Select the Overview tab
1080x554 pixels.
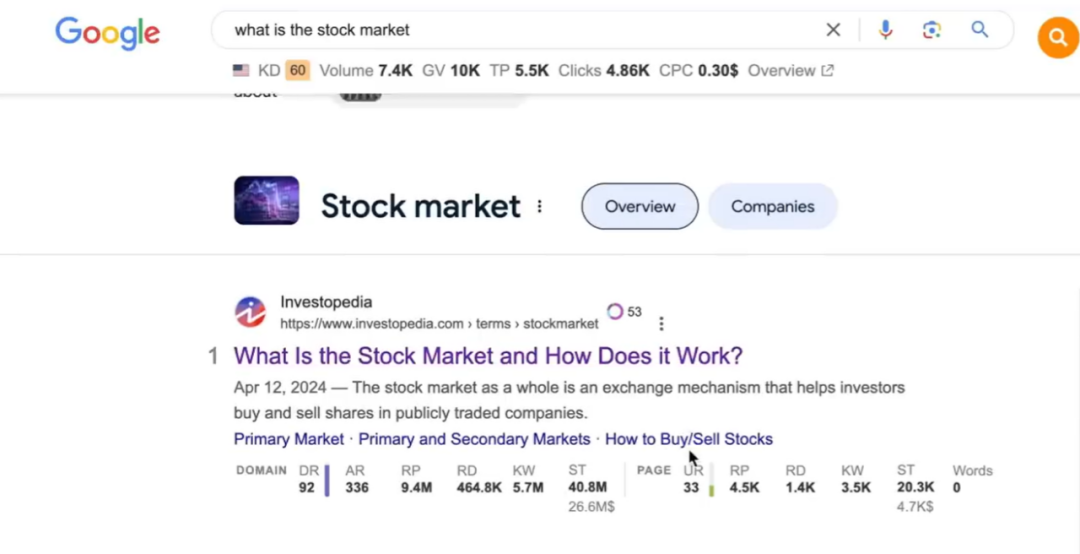(640, 206)
